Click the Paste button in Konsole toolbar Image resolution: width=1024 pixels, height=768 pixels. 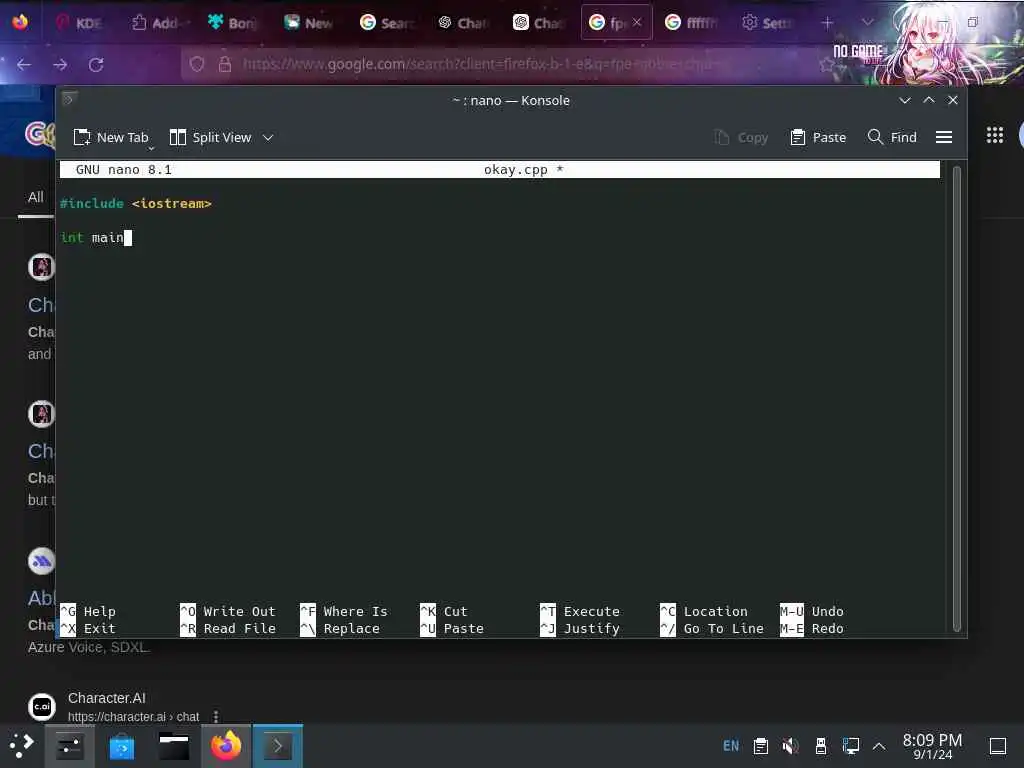[818, 137]
